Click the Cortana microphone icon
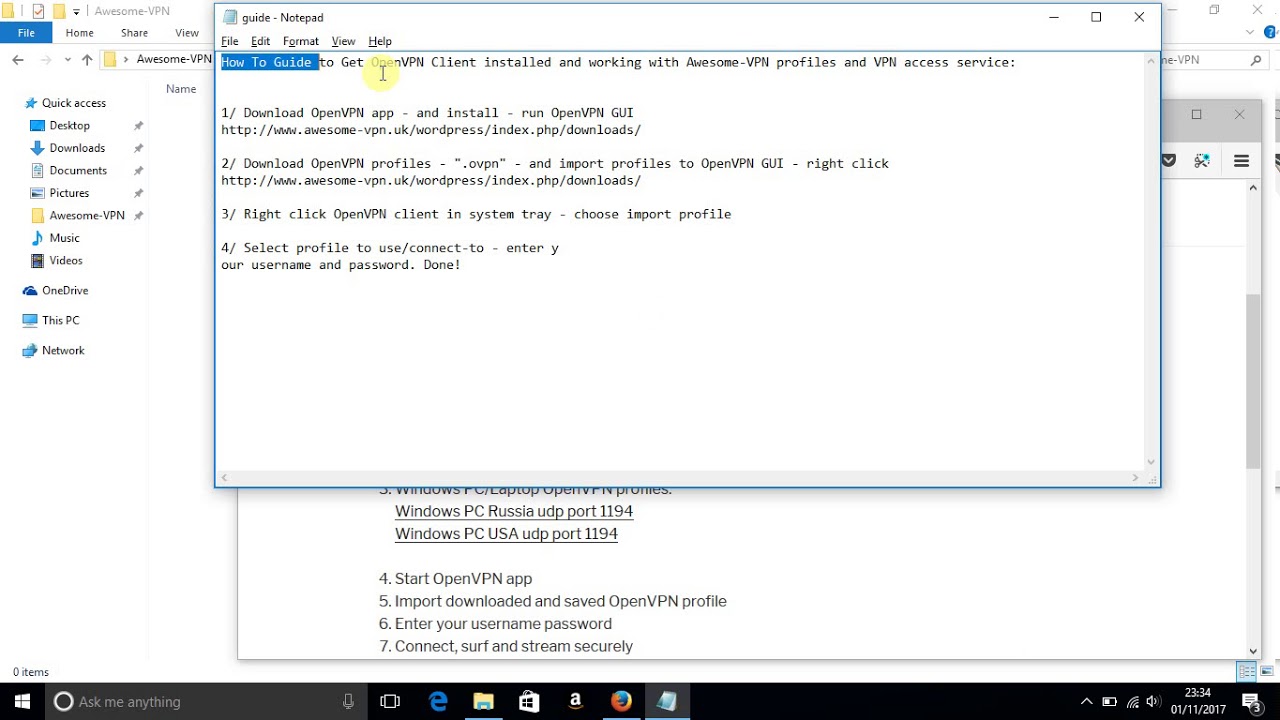This screenshot has width=1280, height=720. point(348,701)
